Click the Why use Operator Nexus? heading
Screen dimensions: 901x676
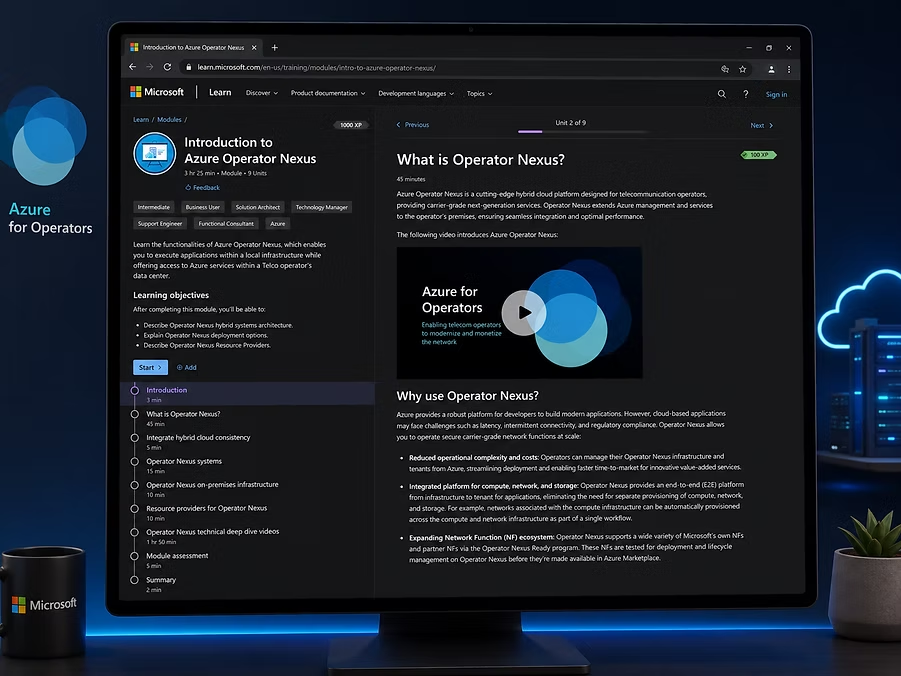[468, 395]
